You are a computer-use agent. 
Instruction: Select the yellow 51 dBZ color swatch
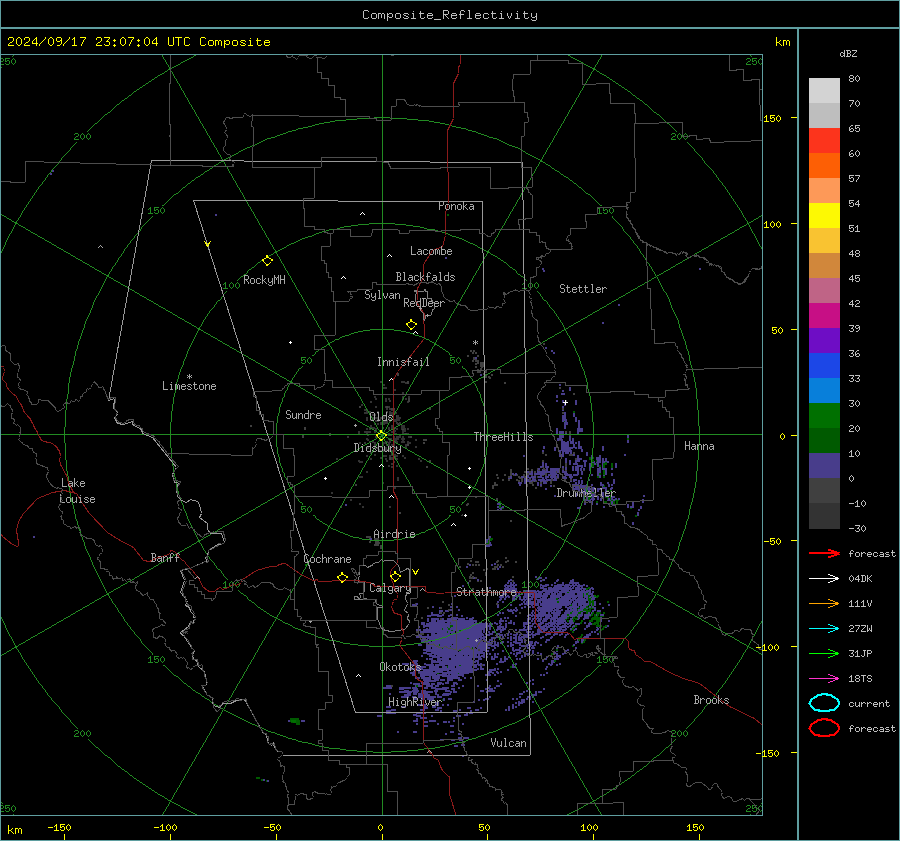point(824,216)
